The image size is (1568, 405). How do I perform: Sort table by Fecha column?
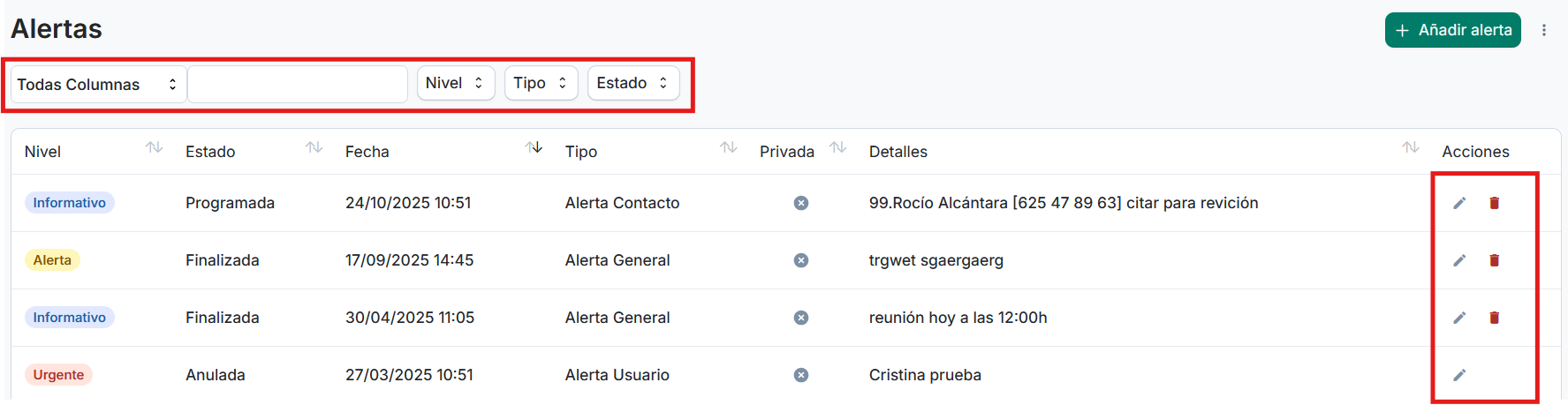click(x=534, y=147)
